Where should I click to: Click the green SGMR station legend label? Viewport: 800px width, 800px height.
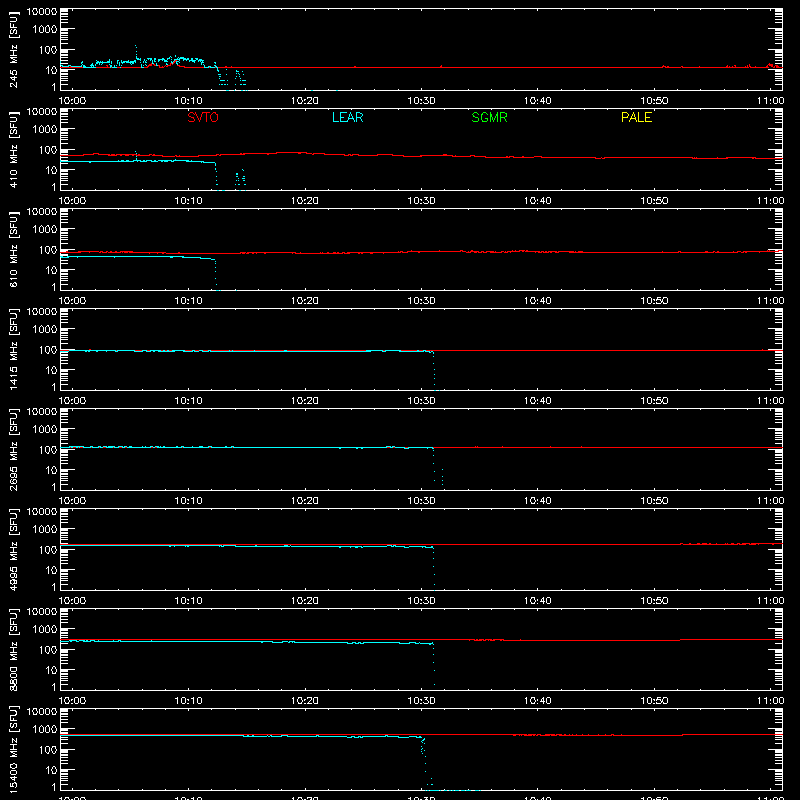point(489,117)
